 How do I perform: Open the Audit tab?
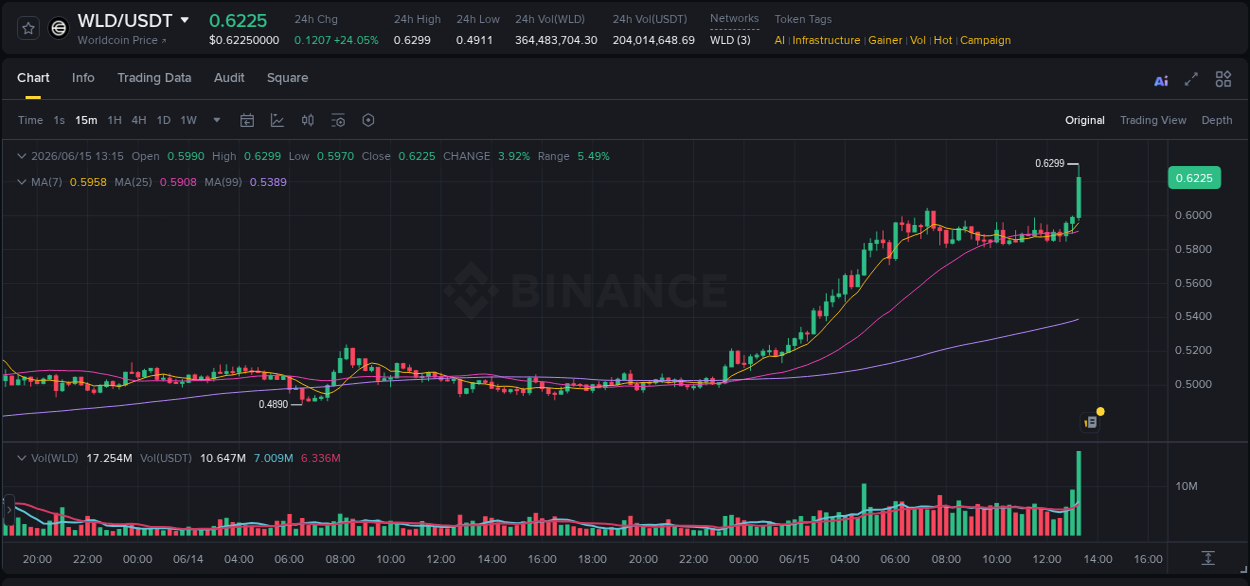coord(229,78)
